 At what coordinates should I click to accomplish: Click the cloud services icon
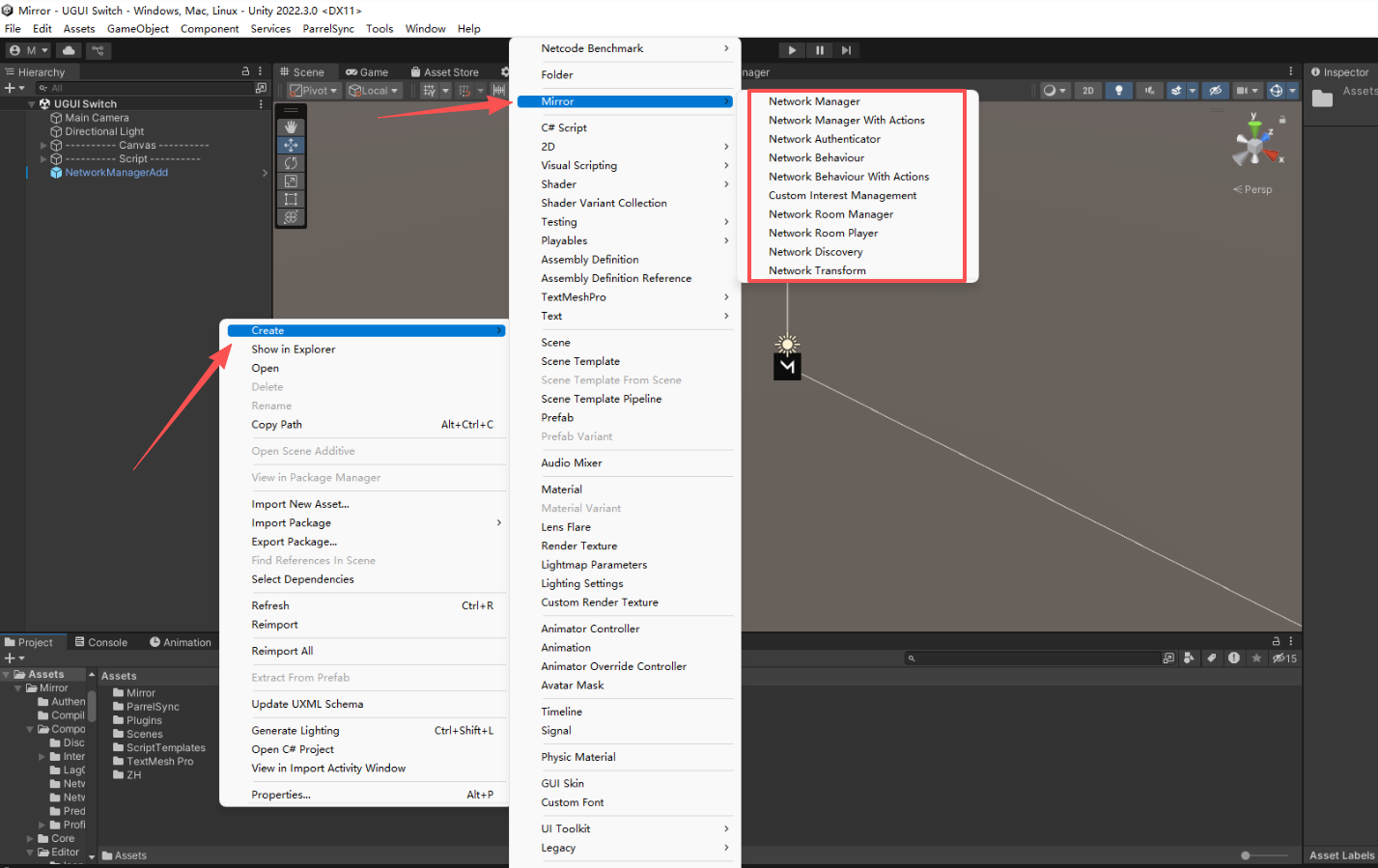coord(70,50)
